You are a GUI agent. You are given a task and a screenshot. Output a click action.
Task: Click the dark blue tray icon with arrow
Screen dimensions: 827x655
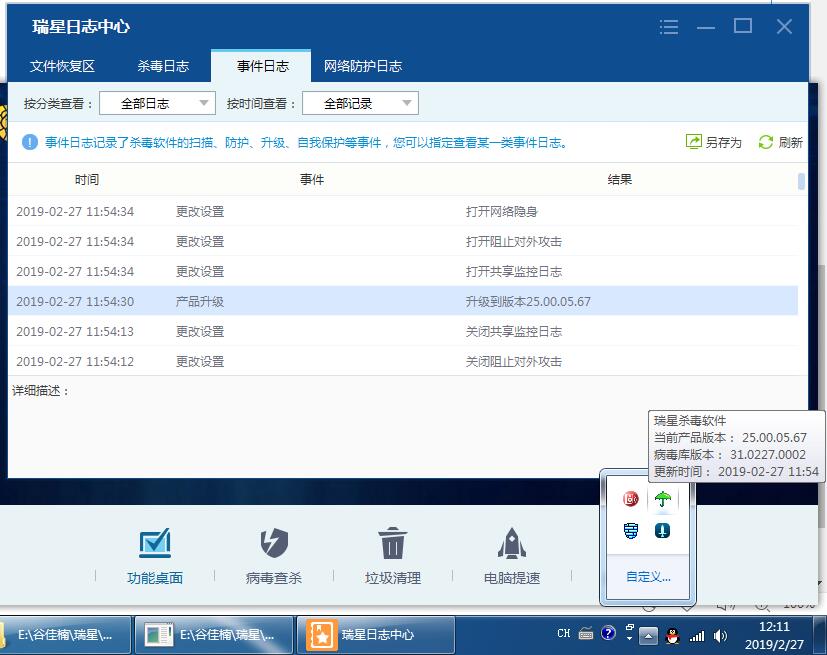662,530
